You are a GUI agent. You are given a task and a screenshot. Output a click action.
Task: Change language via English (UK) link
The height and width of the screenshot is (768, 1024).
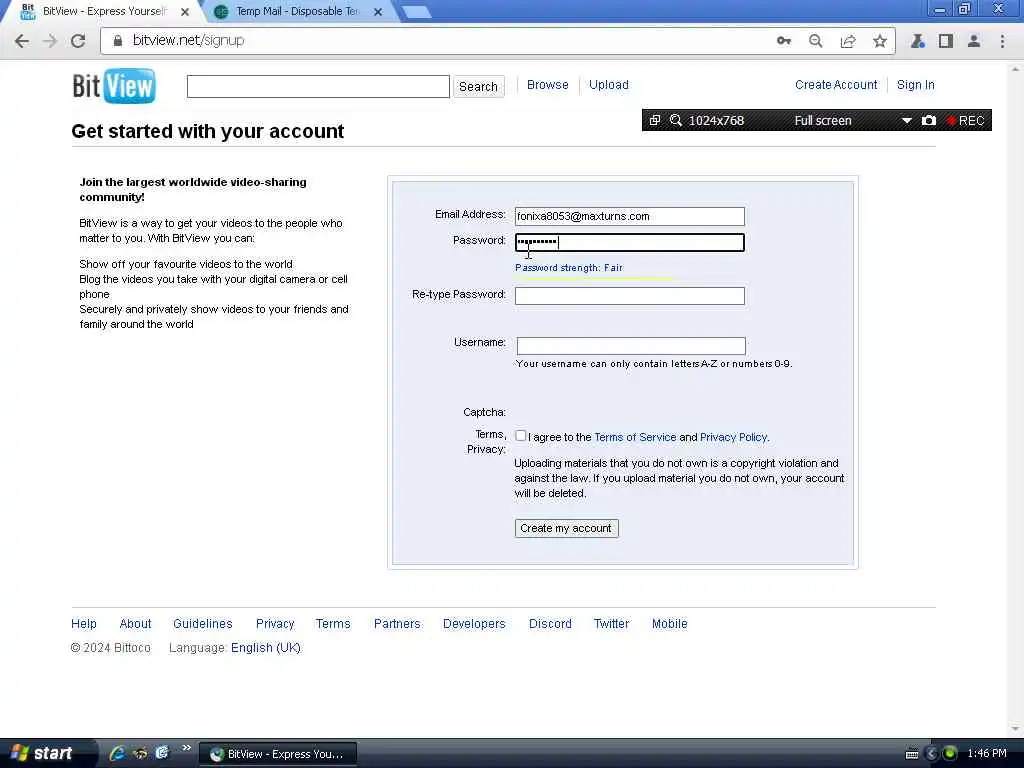pos(266,648)
